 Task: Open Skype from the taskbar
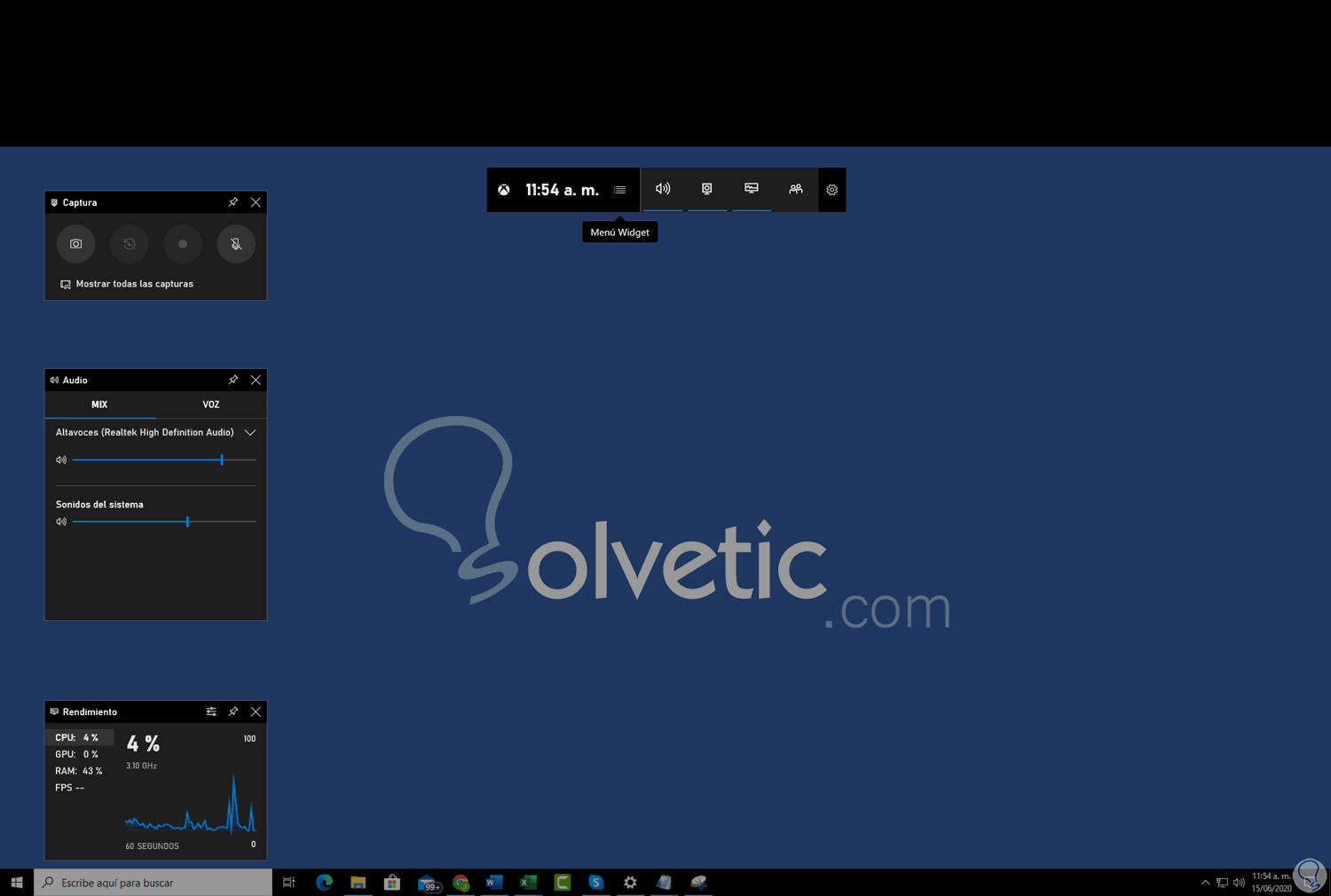point(595,883)
